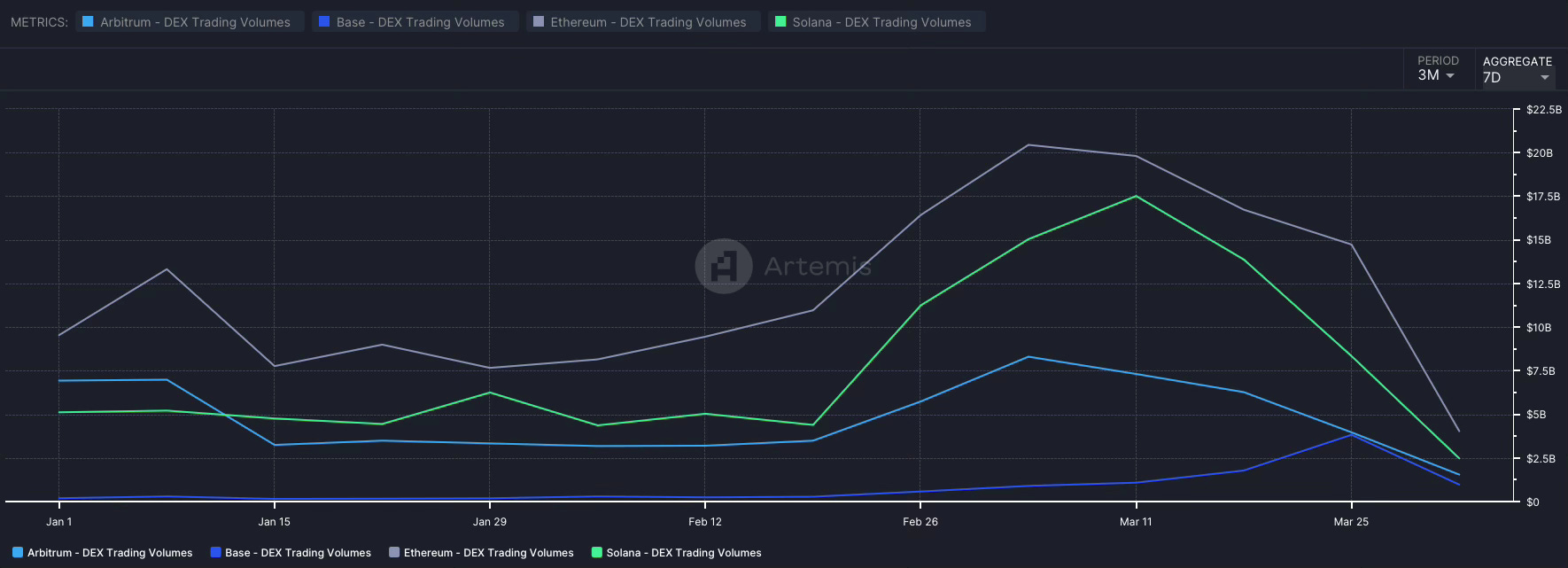Click Solana line peak at Mar 11
This screenshot has width=1568, height=568.
pos(1136,196)
